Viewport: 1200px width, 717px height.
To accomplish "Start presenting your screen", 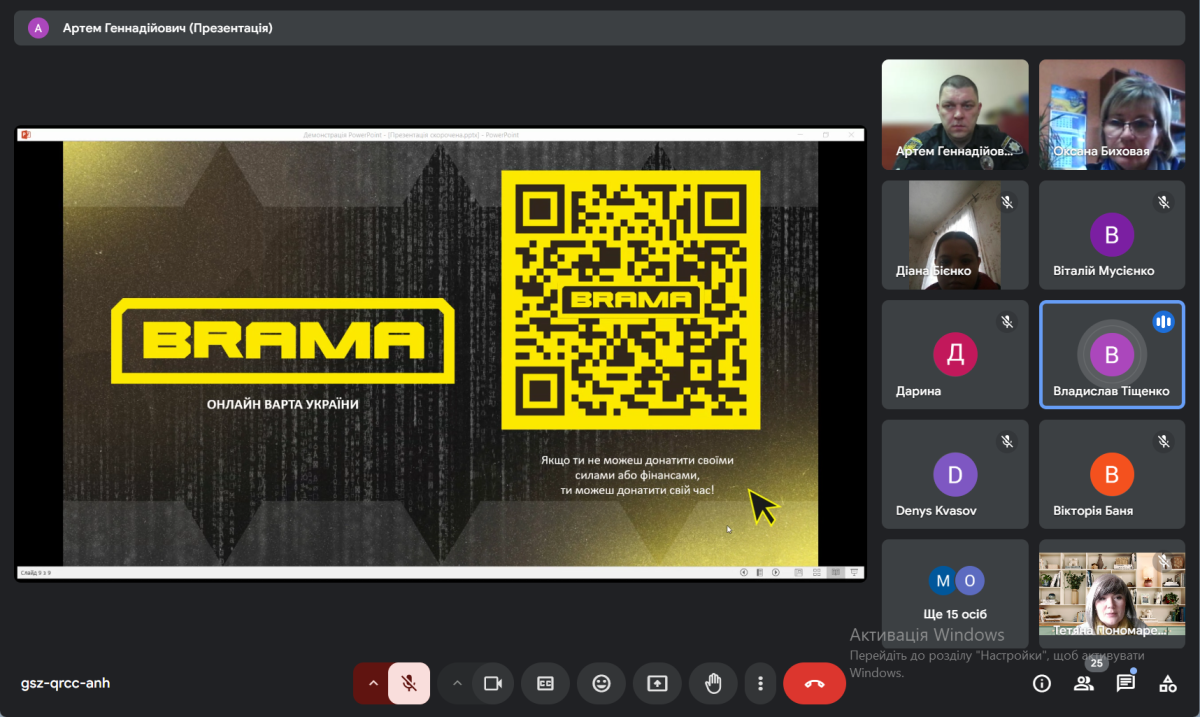I will (657, 684).
